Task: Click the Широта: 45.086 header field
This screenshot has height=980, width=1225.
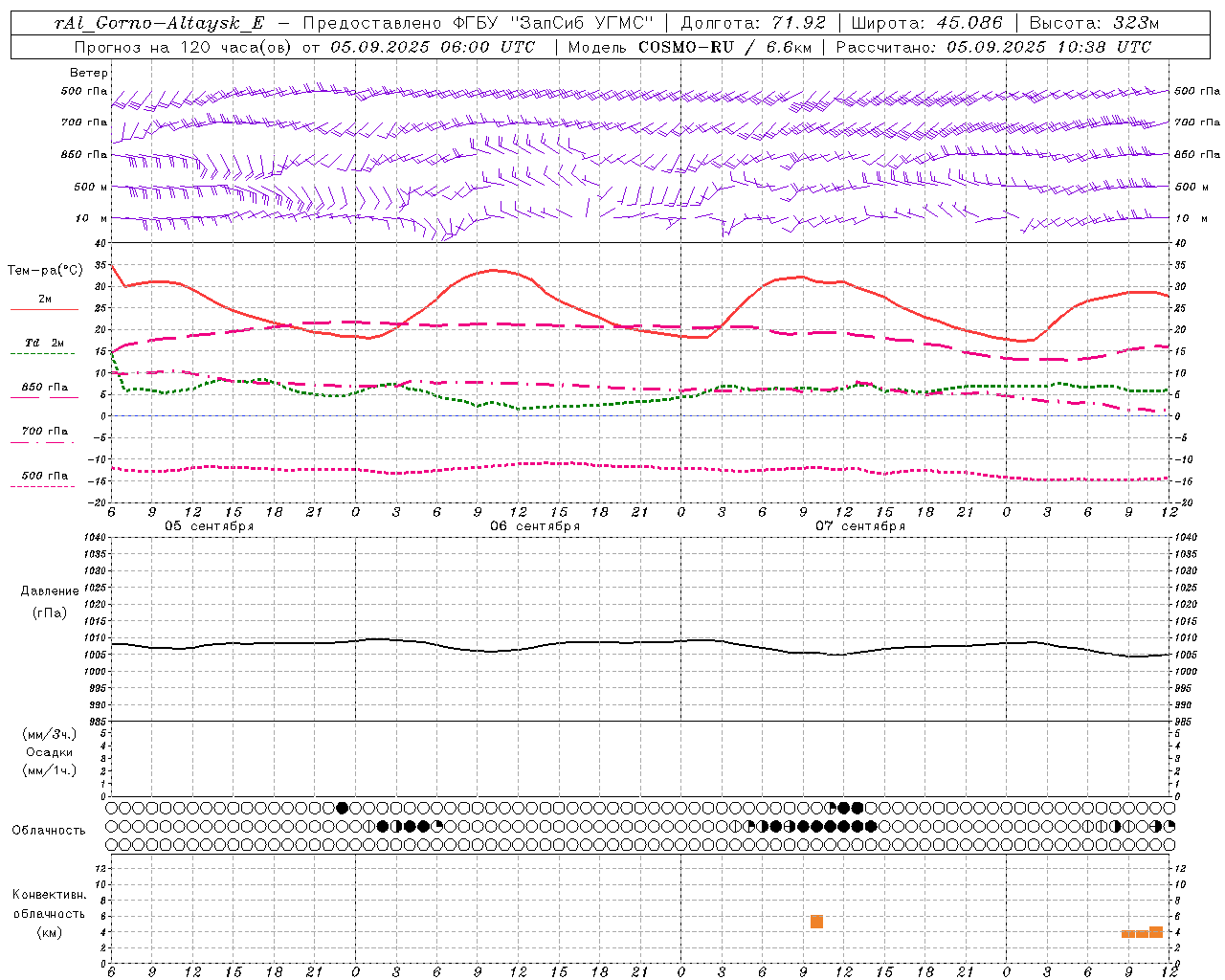Action: [x=926, y=23]
